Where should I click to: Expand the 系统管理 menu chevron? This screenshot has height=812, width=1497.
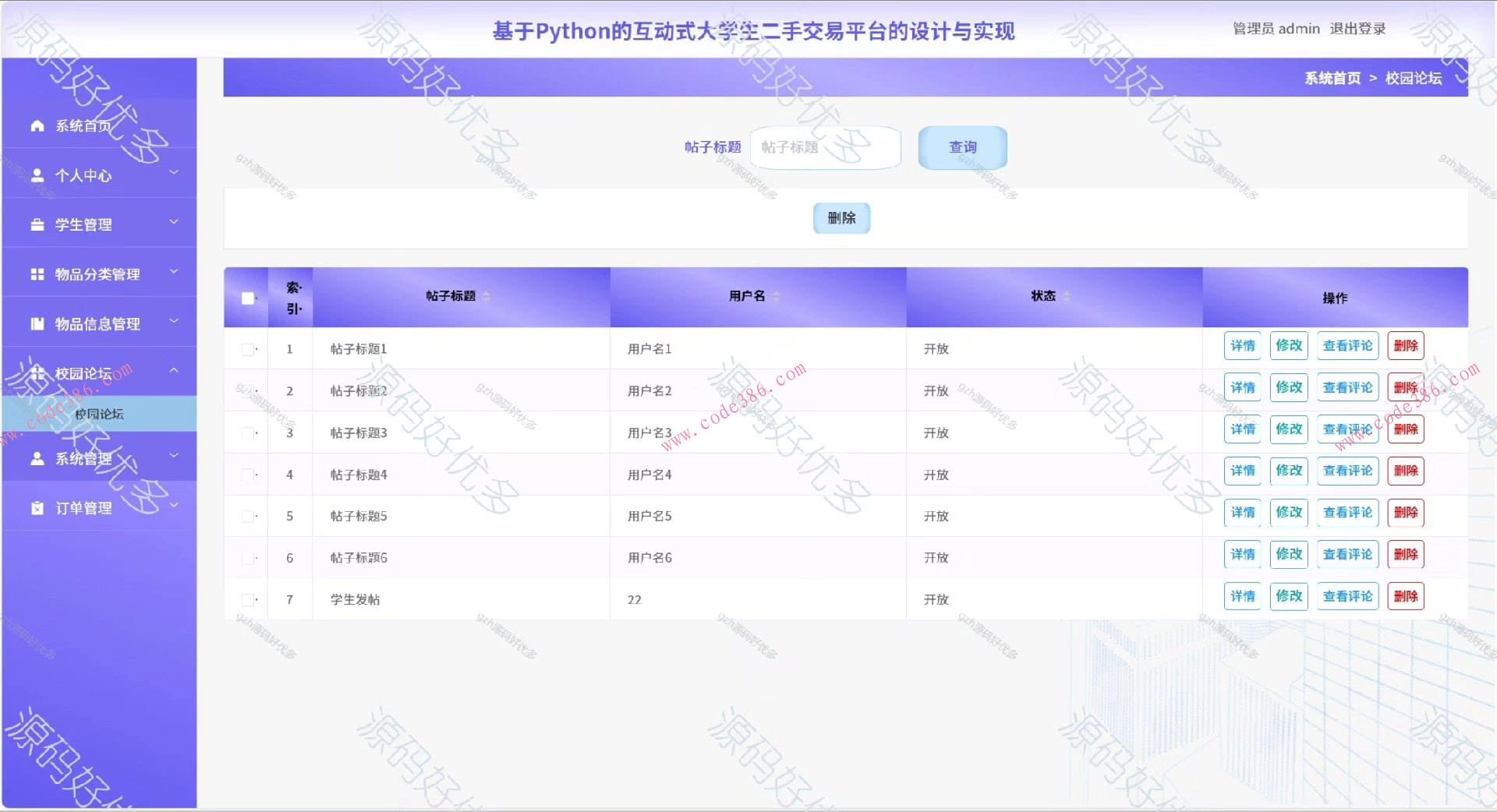point(174,456)
